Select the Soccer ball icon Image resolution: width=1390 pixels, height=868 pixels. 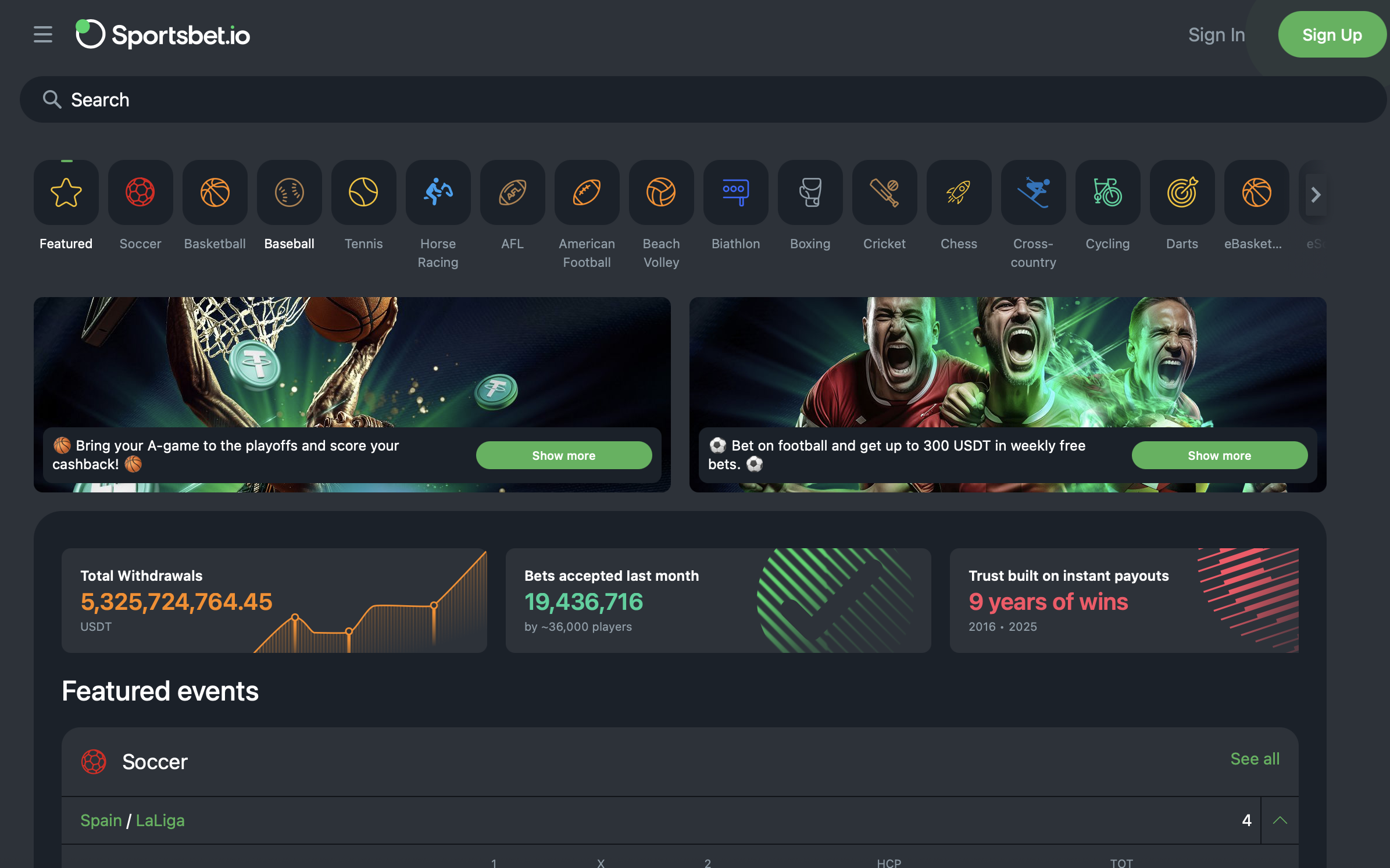(x=141, y=192)
